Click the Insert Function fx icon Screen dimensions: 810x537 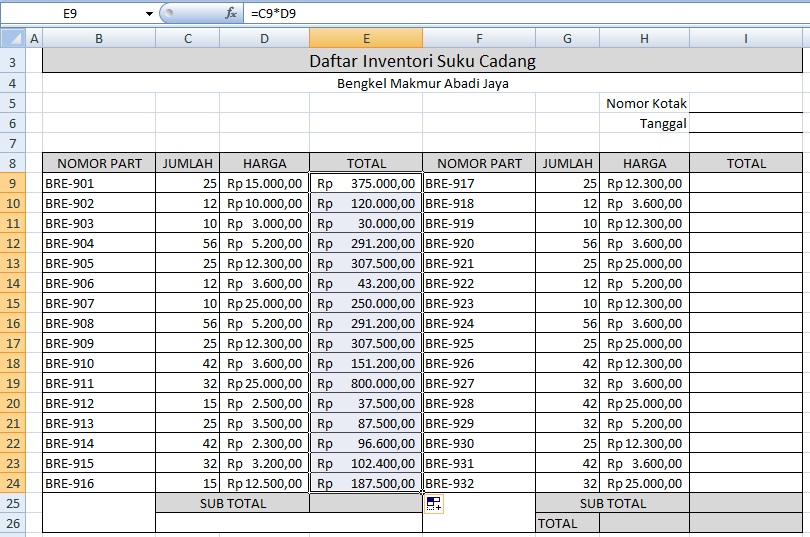(x=230, y=13)
